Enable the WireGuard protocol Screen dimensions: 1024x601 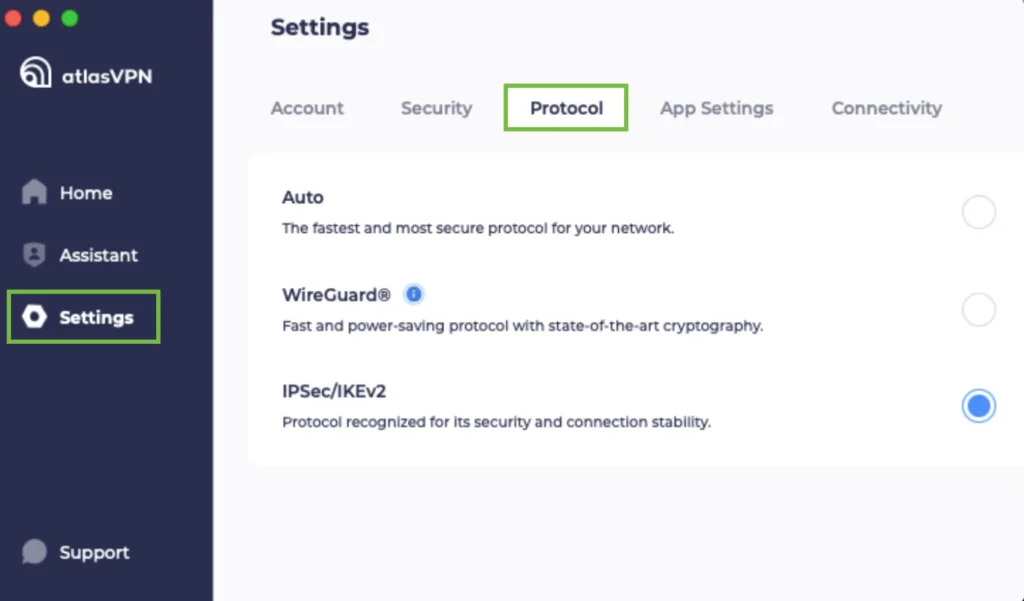coord(978,309)
